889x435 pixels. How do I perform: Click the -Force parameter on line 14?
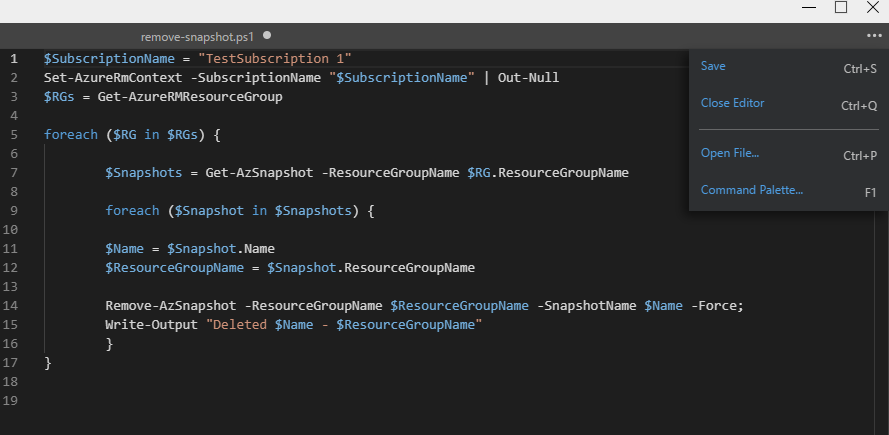[x=715, y=306]
